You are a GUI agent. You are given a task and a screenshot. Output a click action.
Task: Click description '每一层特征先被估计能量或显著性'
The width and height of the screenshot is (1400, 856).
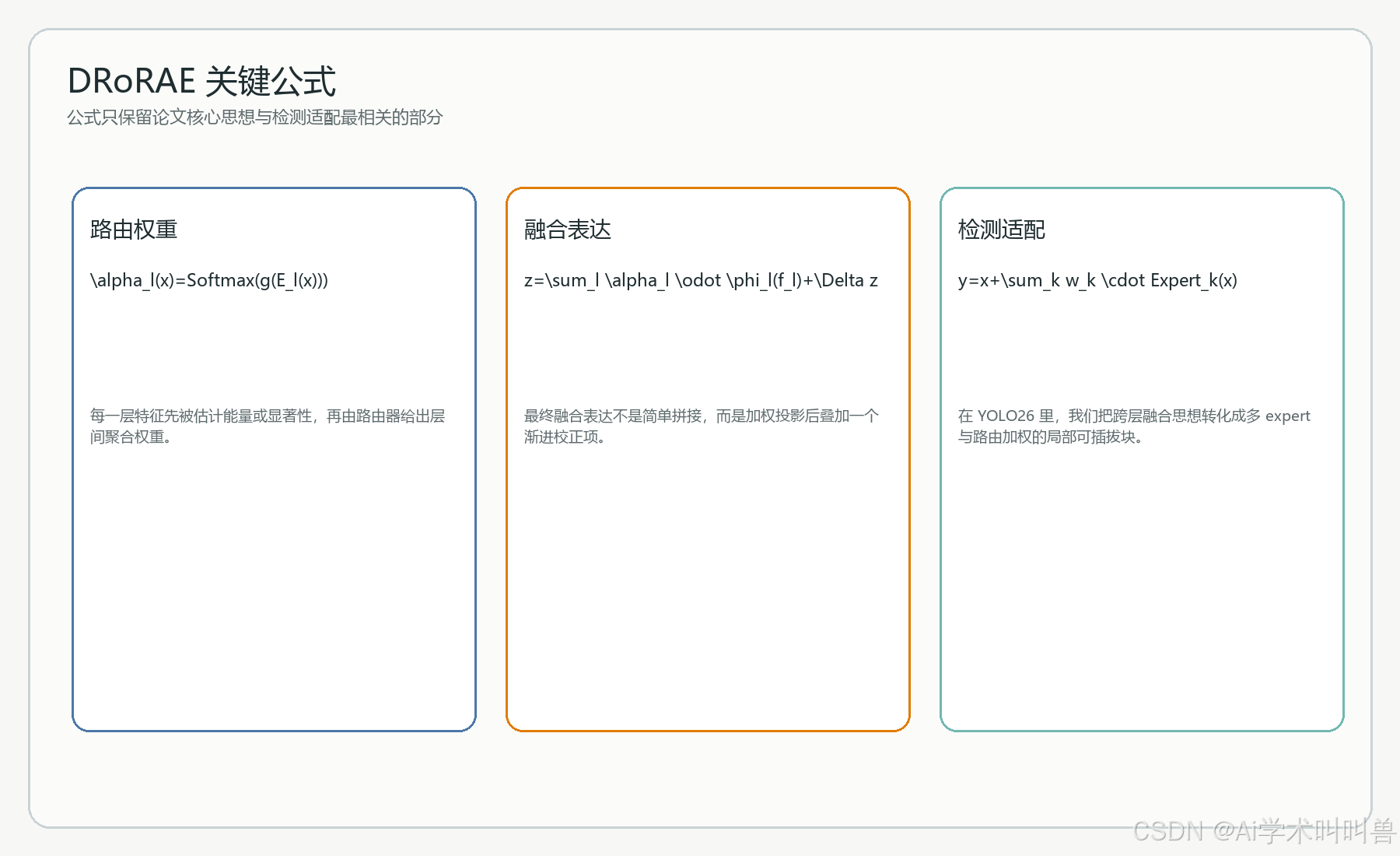pos(201,416)
